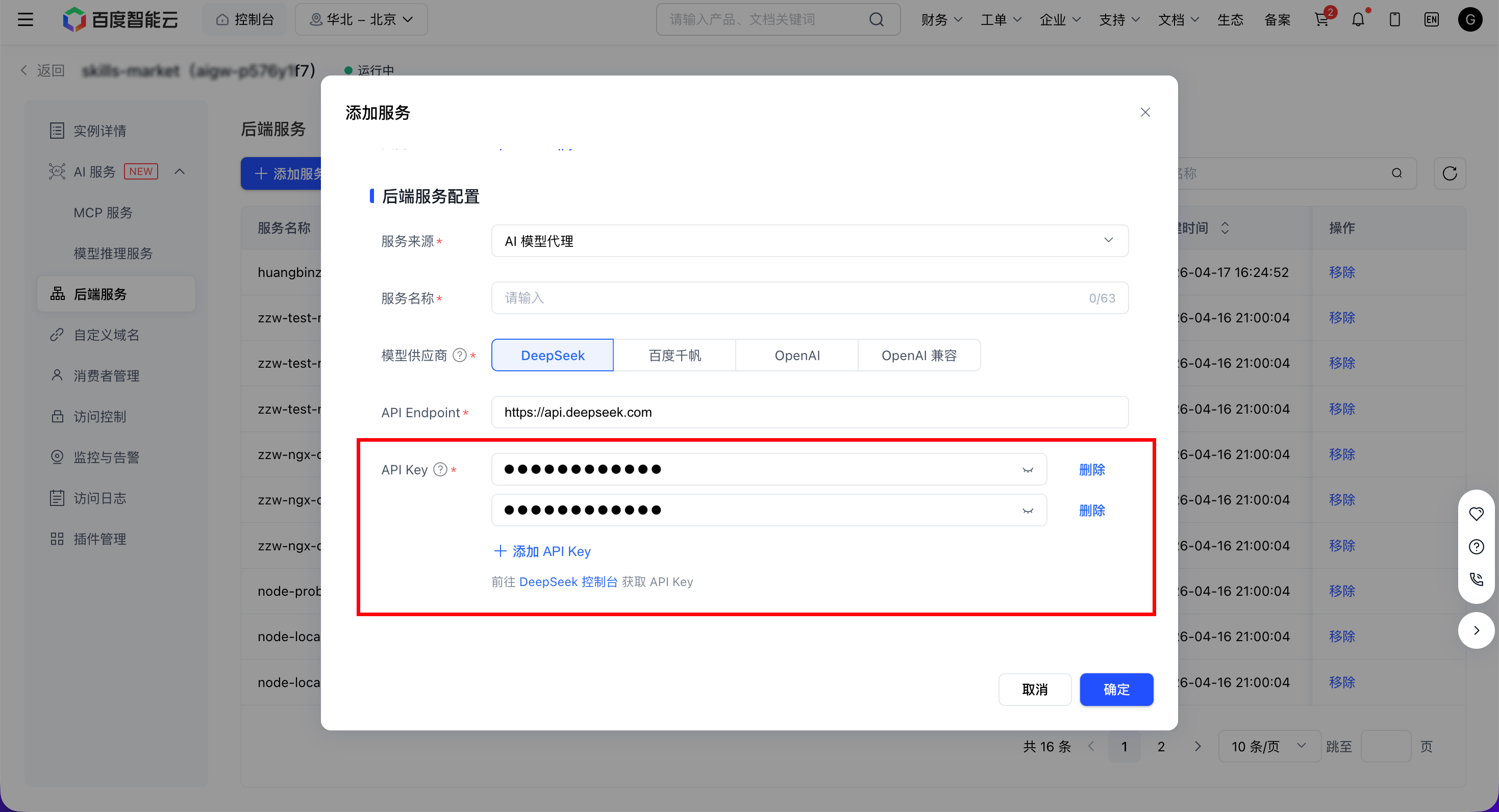Click the API Endpoint input field
Viewport: 1499px width, 812px height.
(809, 412)
